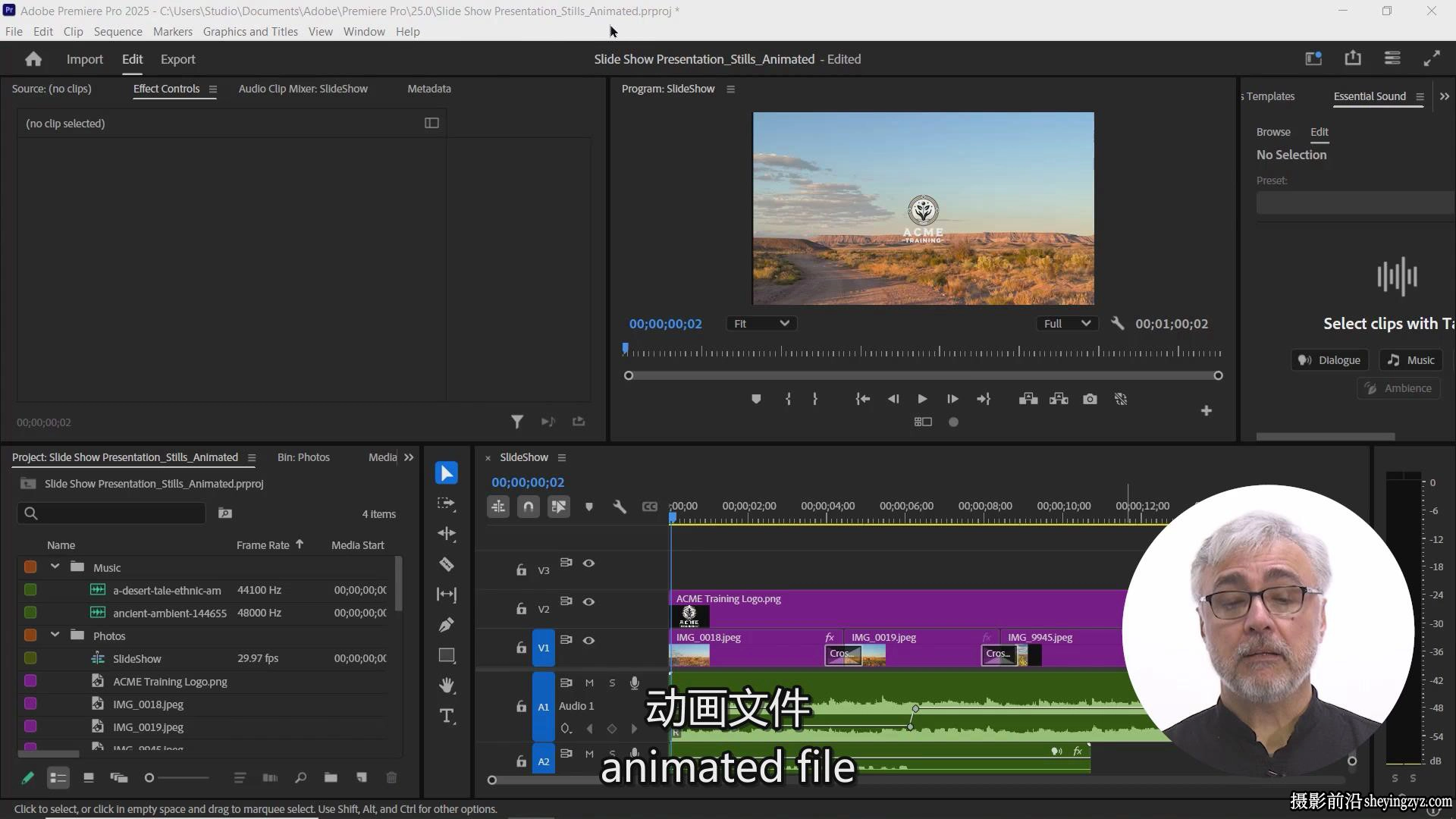This screenshot has width=1456, height=819.
Task: Click the Music audio type button
Action: pyautogui.click(x=1411, y=360)
